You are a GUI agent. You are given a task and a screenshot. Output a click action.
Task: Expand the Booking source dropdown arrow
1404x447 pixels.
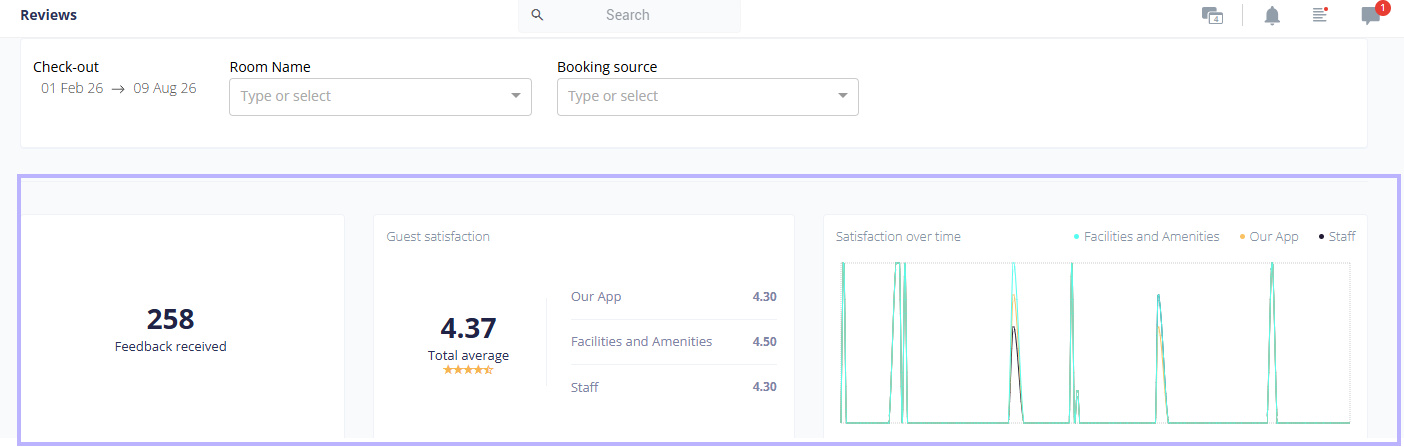pyautogui.click(x=843, y=96)
